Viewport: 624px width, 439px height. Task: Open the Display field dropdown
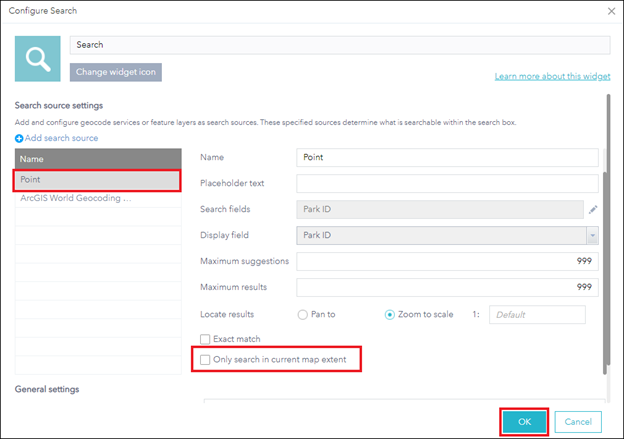point(591,235)
